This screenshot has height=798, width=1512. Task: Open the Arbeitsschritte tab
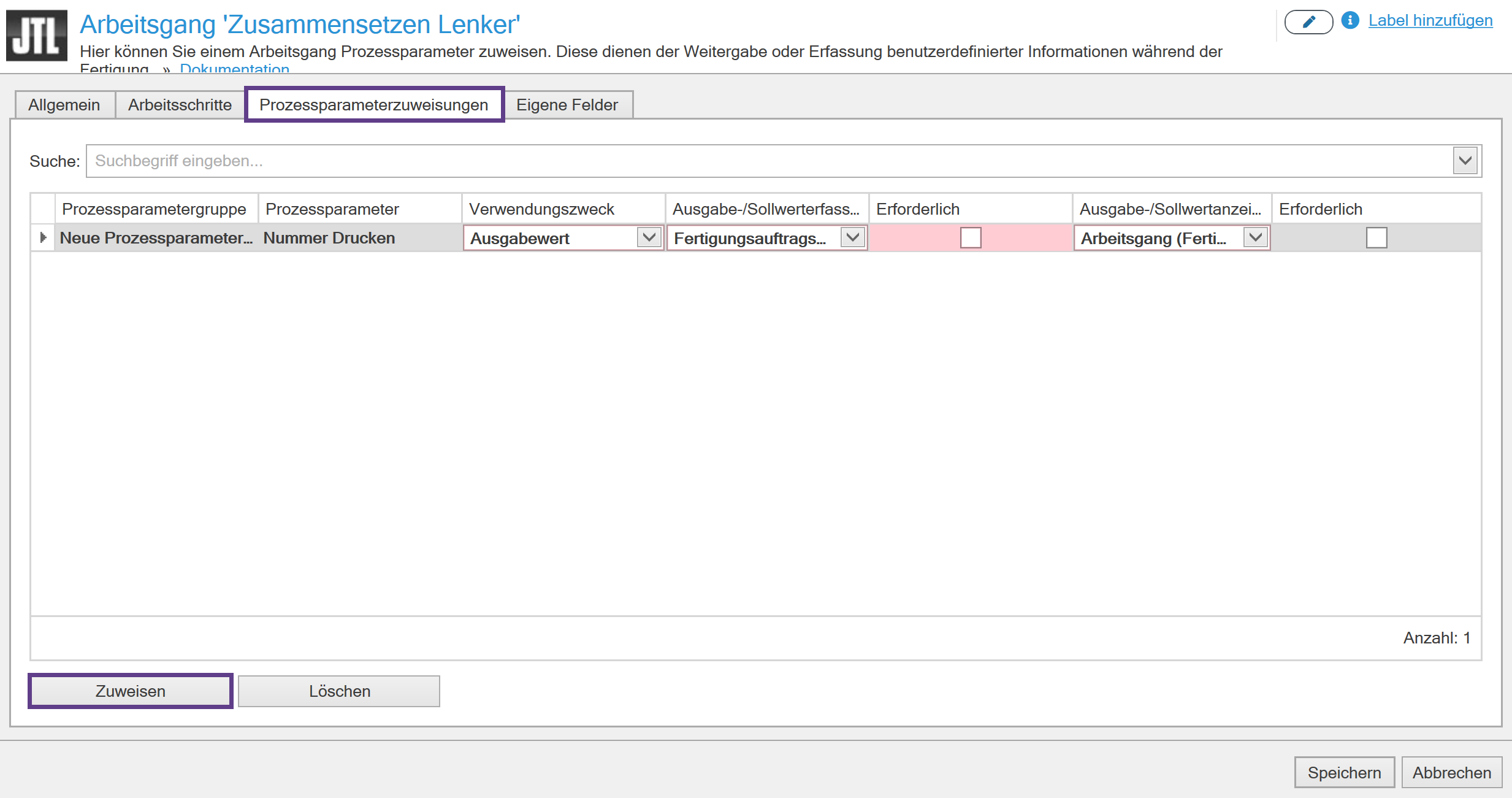click(x=180, y=105)
